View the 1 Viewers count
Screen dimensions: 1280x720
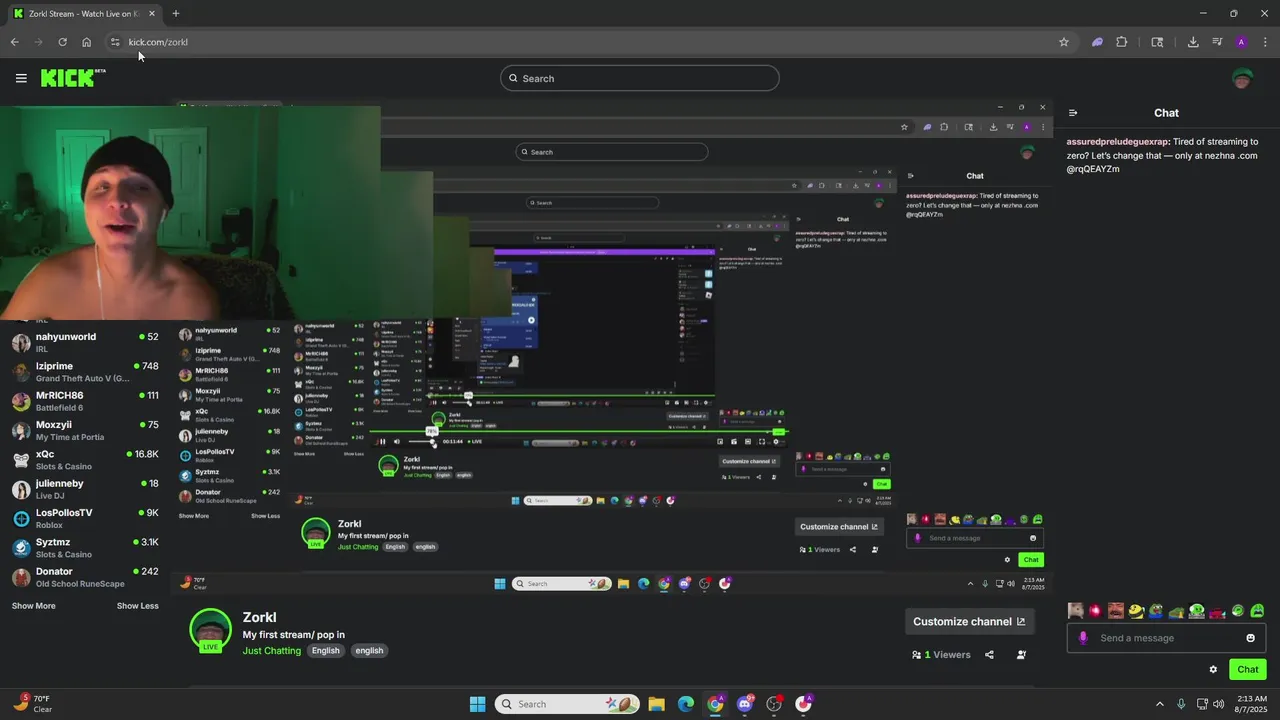941,655
